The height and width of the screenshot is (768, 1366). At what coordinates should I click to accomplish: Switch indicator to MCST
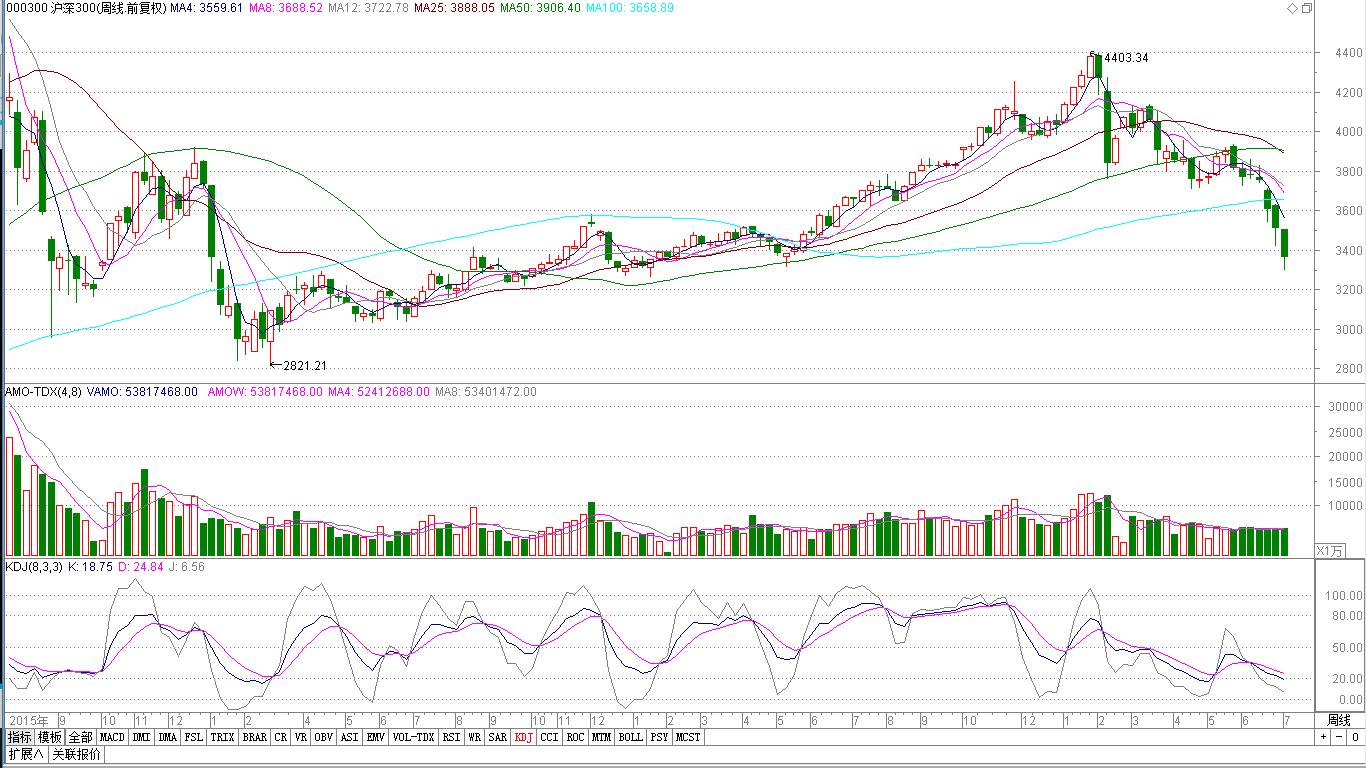(688, 737)
